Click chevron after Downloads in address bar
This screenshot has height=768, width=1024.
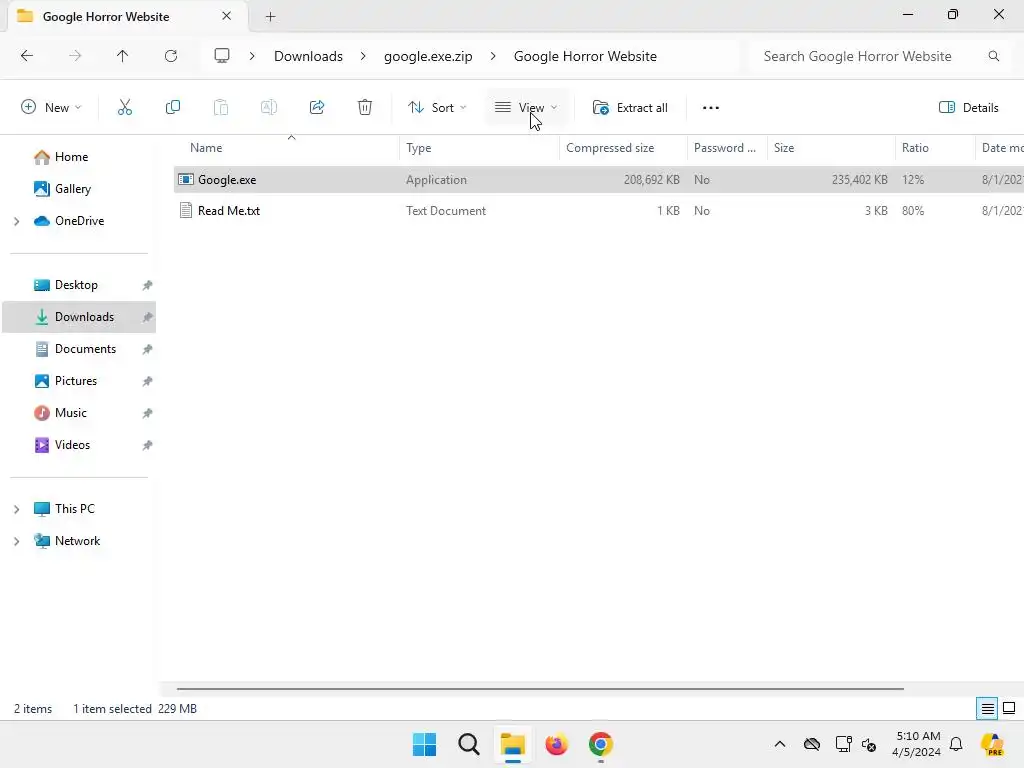[363, 56]
